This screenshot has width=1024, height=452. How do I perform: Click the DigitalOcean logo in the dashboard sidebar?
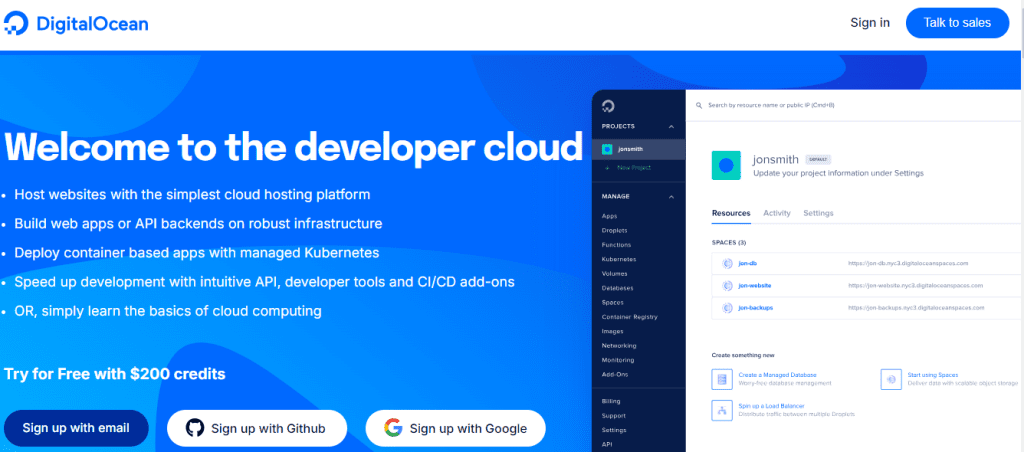[x=608, y=106]
